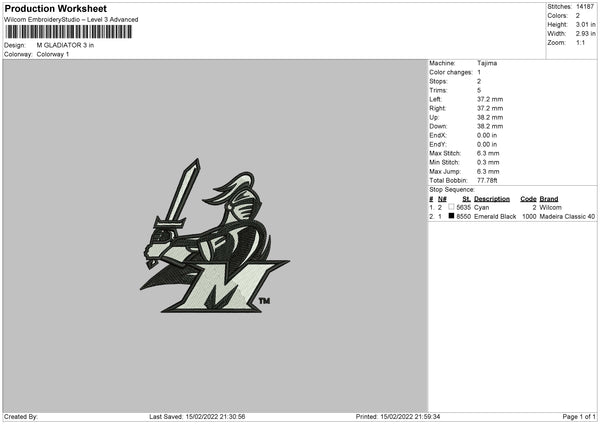The image size is (600, 424).
Task: Click the Production Worksheet title
Action: pyautogui.click(x=55, y=8)
